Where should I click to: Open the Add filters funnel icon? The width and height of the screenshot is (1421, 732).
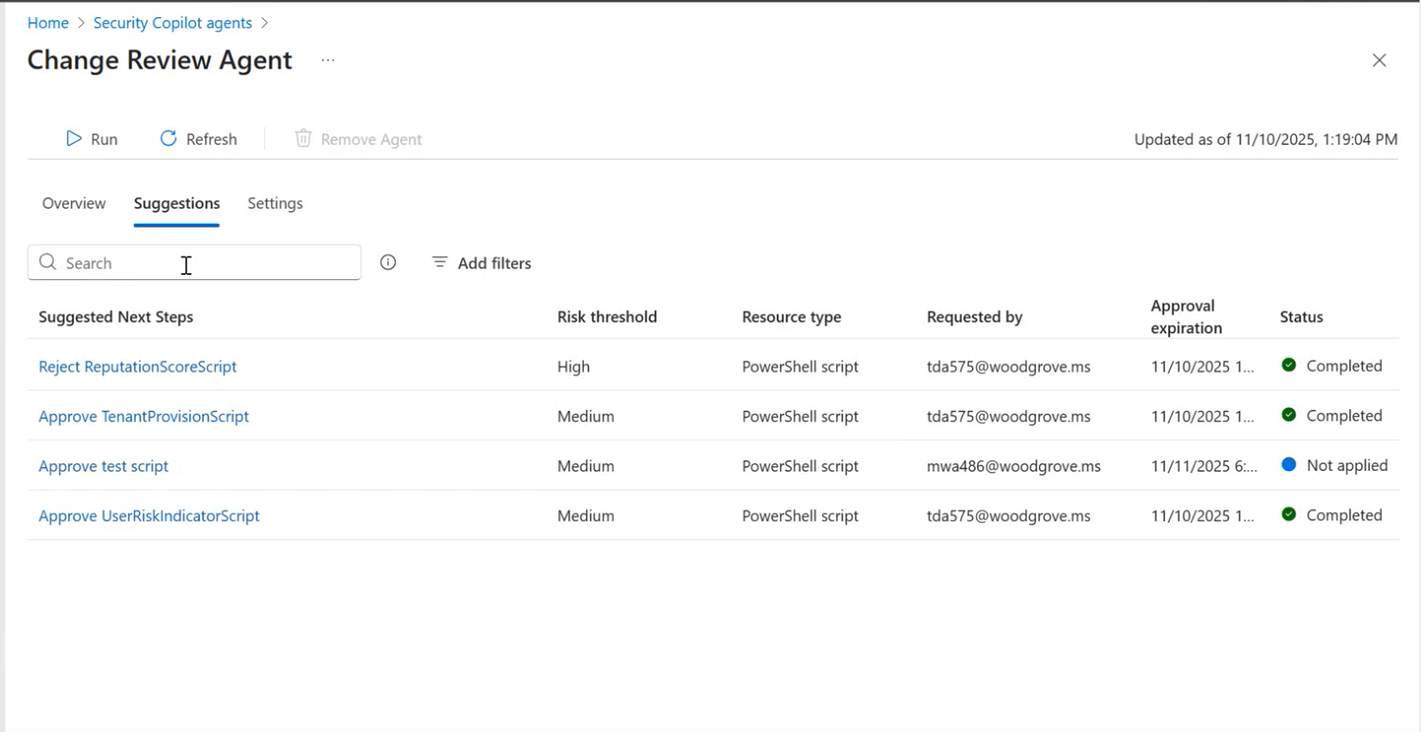tap(439, 262)
